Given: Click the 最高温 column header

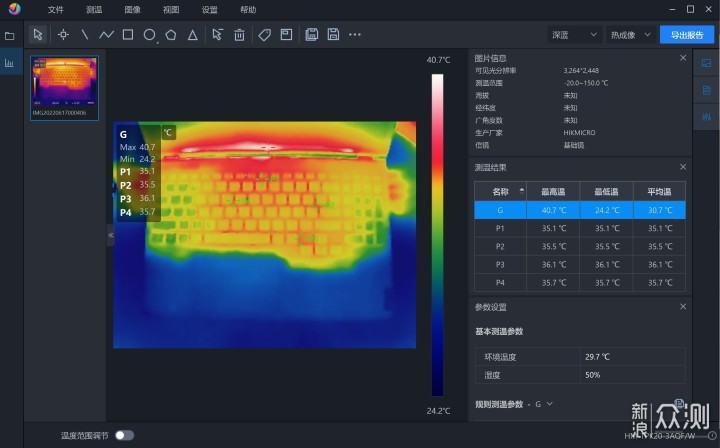Looking at the screenshot, I should coord(553,191).
